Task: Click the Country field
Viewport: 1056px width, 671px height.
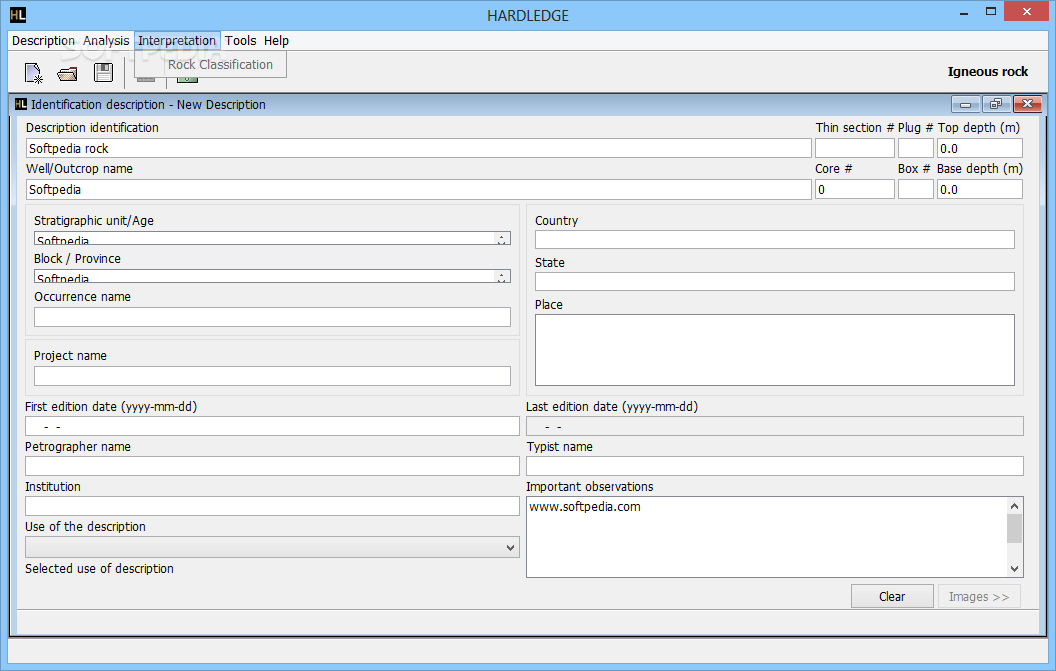Action: (774, 240)
